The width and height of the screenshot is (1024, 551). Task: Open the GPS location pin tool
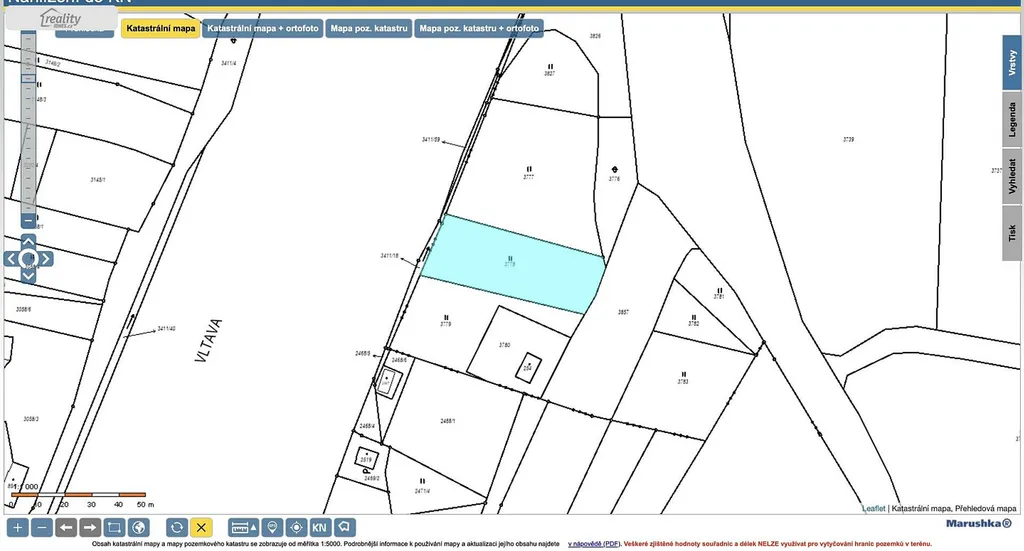point(271,527)
